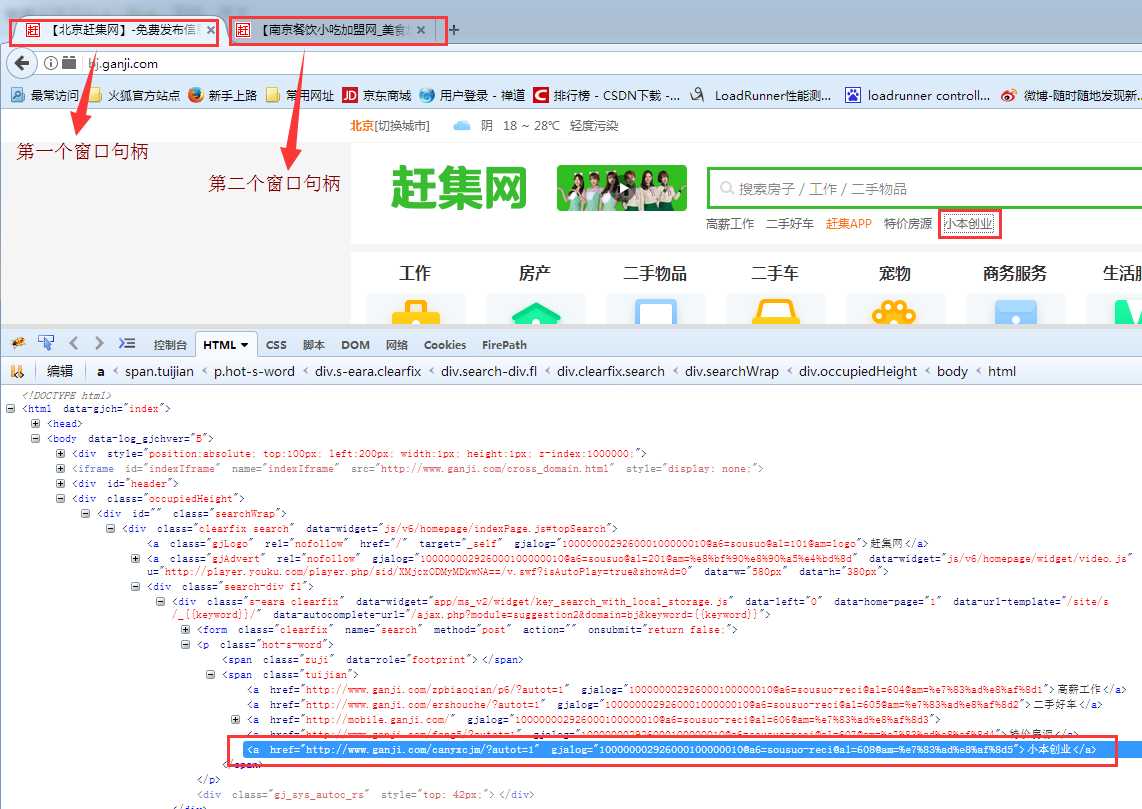Image resolution: width=1142 pixels, height=809 pixels.
Task: Switch to the 脚本 panel
Action: [314, 345]
